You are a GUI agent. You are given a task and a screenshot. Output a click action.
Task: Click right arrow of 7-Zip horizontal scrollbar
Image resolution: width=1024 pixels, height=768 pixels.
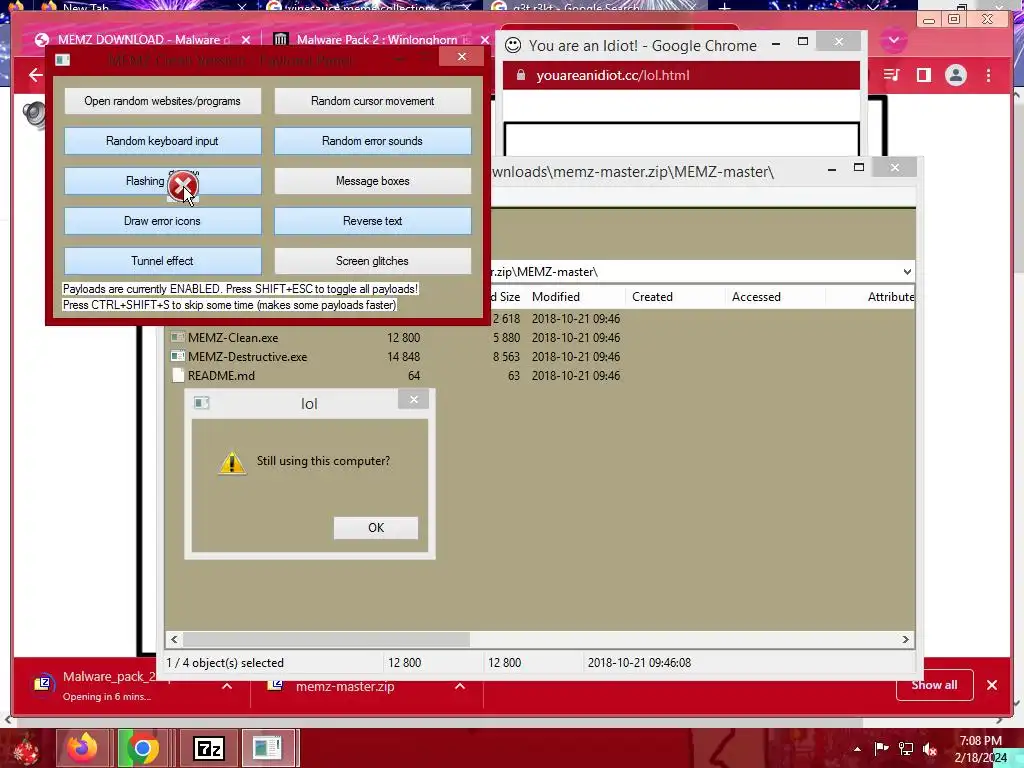(x=905, y=639)
